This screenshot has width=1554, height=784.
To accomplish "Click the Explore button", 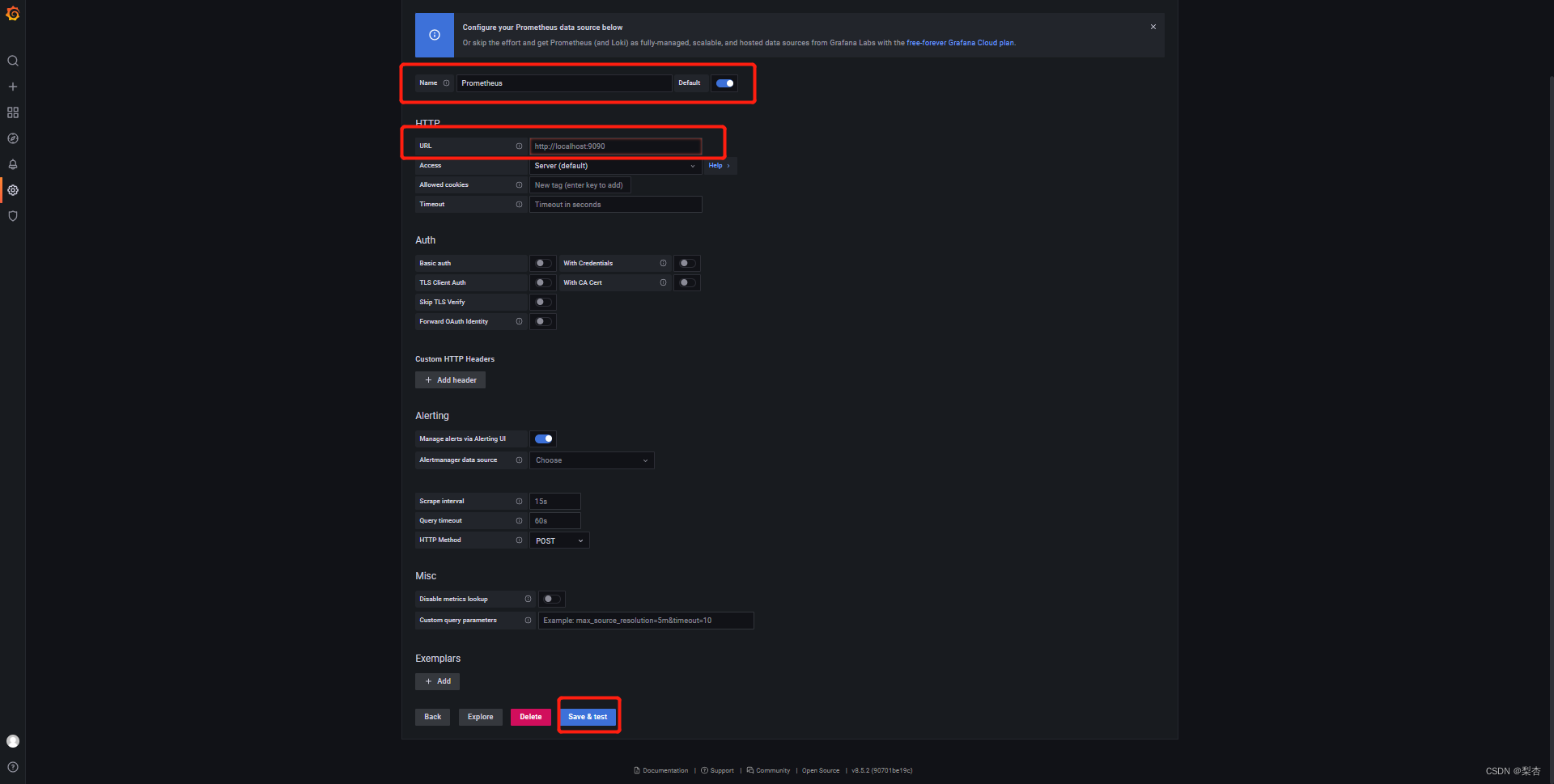I will pyautogui.click(x=480, y=717).
